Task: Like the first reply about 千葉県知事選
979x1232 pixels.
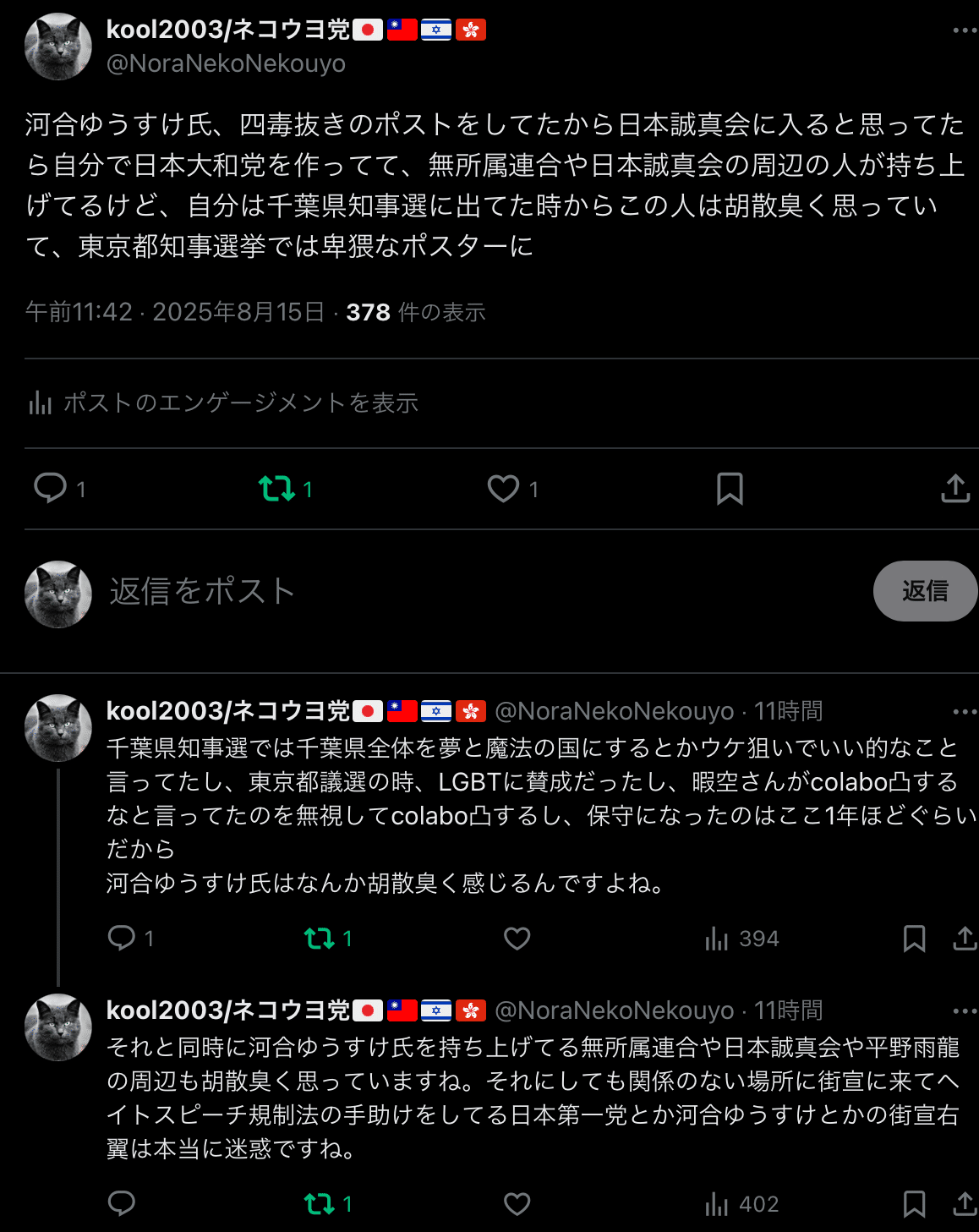Action: (517, 939)
